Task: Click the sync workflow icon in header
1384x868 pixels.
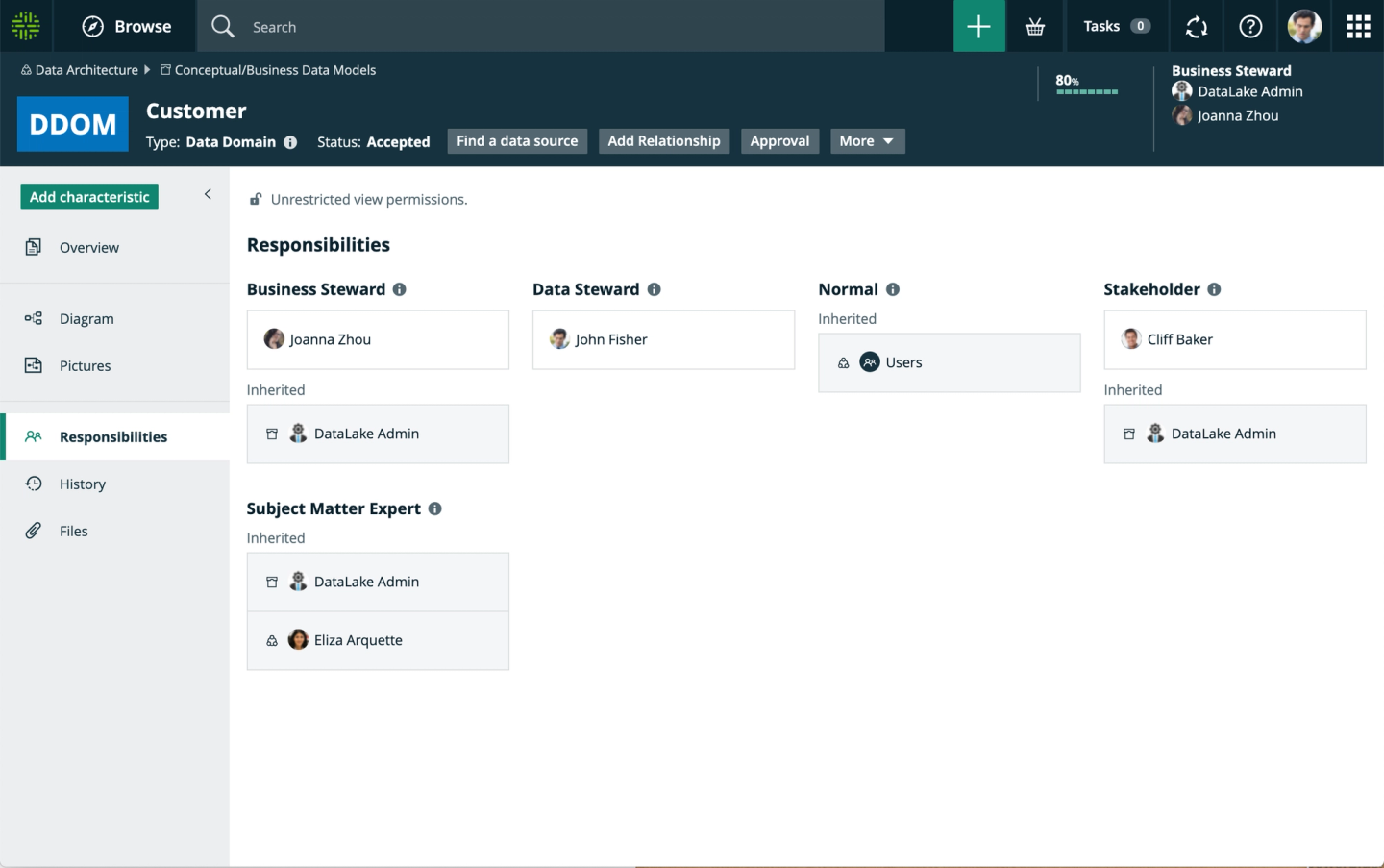Action: point(1196,27)
